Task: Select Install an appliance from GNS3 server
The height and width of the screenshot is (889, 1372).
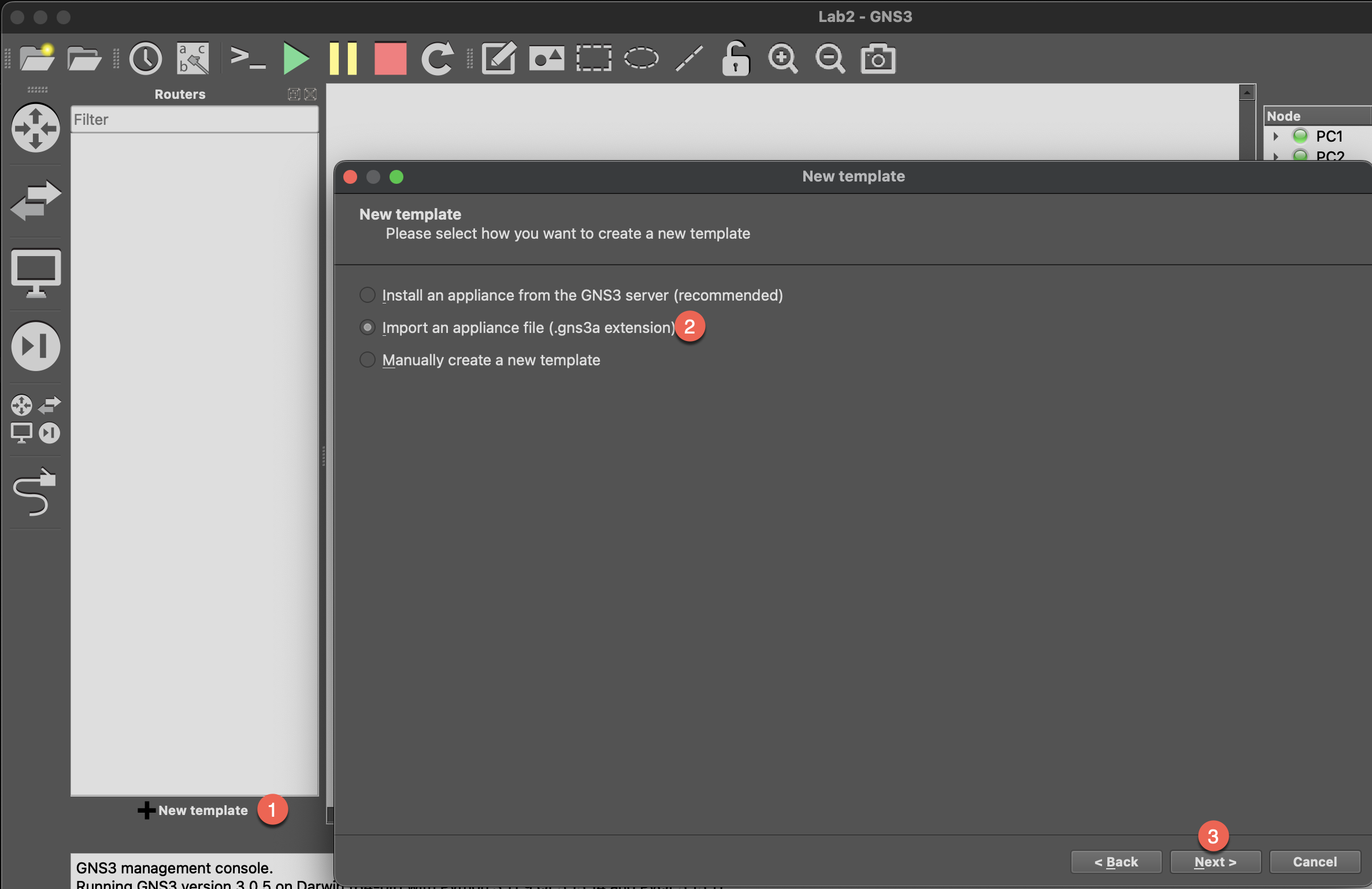Action: pos(368,295)
